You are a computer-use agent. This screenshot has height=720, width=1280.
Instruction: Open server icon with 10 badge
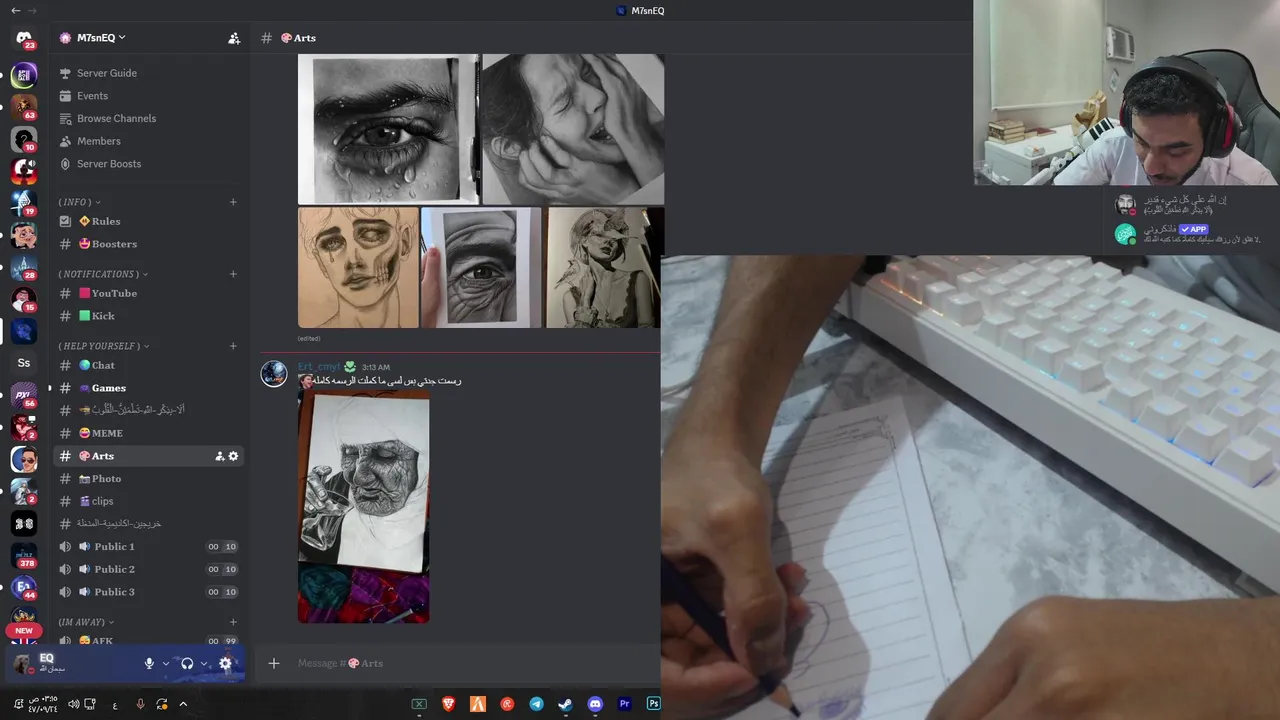[x=23, y=139]
